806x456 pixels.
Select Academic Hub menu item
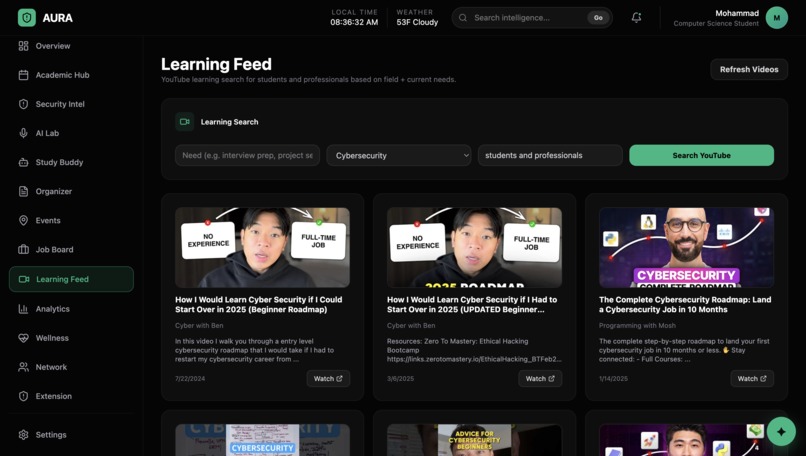tap(71, 75)
